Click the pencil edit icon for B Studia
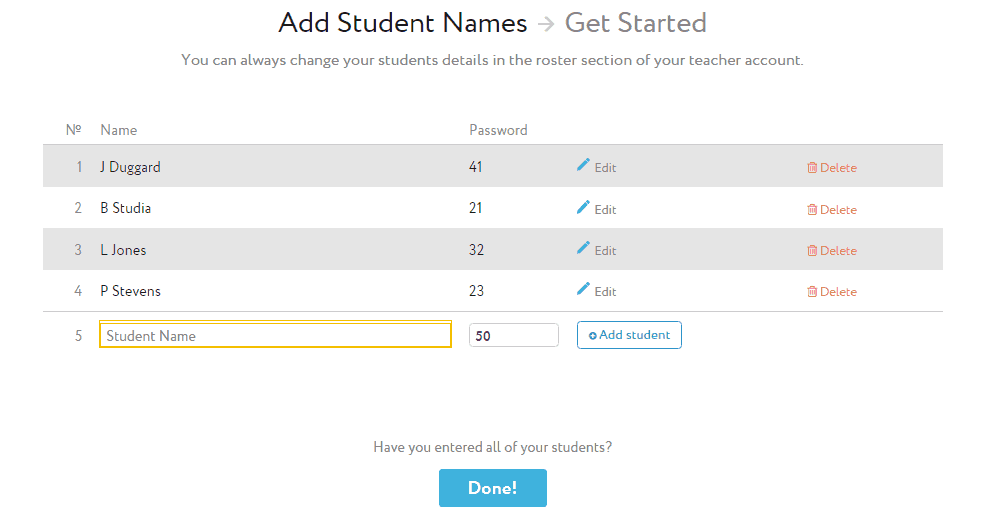The width and height of the screenshot is (1005, 511). click(x=583, y=207)
